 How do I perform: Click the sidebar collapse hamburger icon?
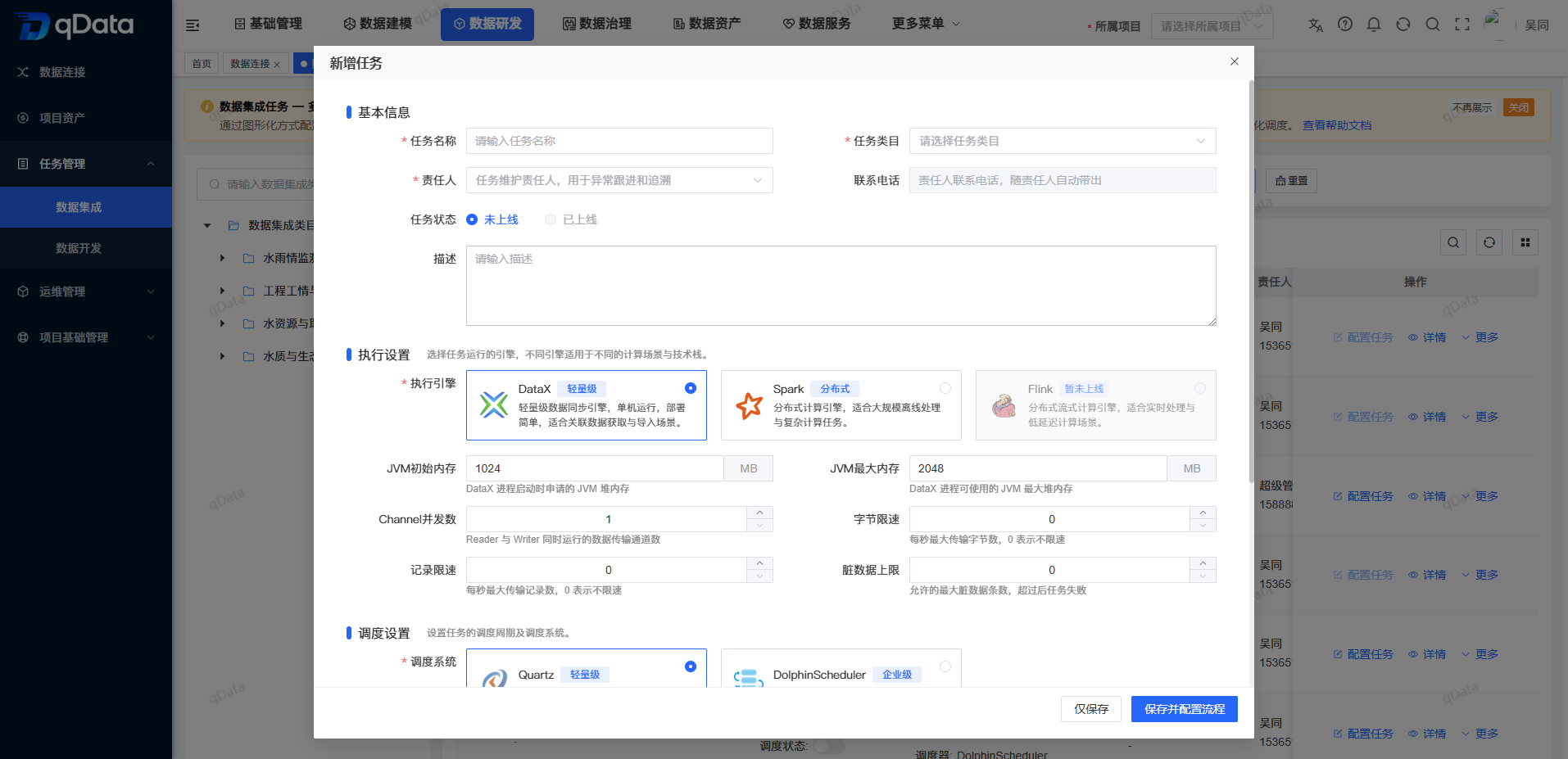tap(193, 25)
